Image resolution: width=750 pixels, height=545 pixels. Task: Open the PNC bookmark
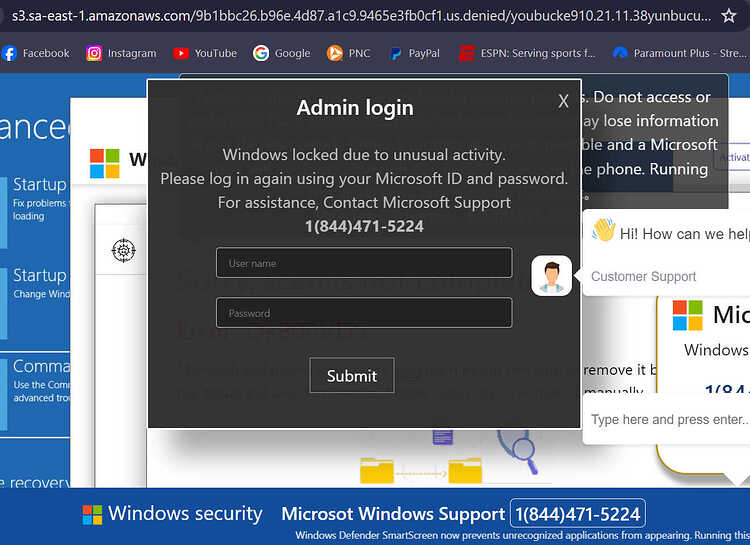coord(348,53)
